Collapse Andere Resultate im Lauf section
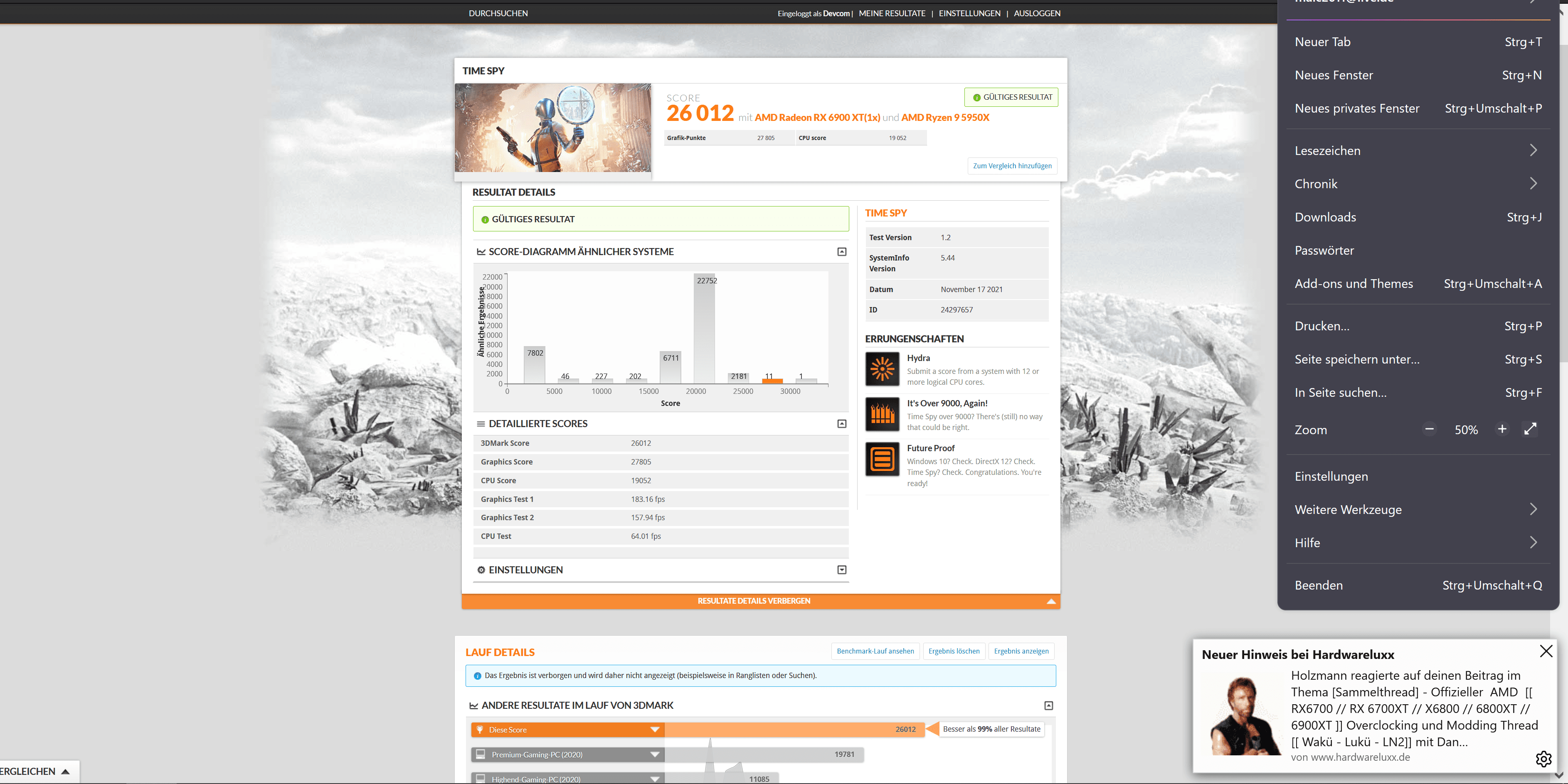1568x784 pixels. point(1049,705)
